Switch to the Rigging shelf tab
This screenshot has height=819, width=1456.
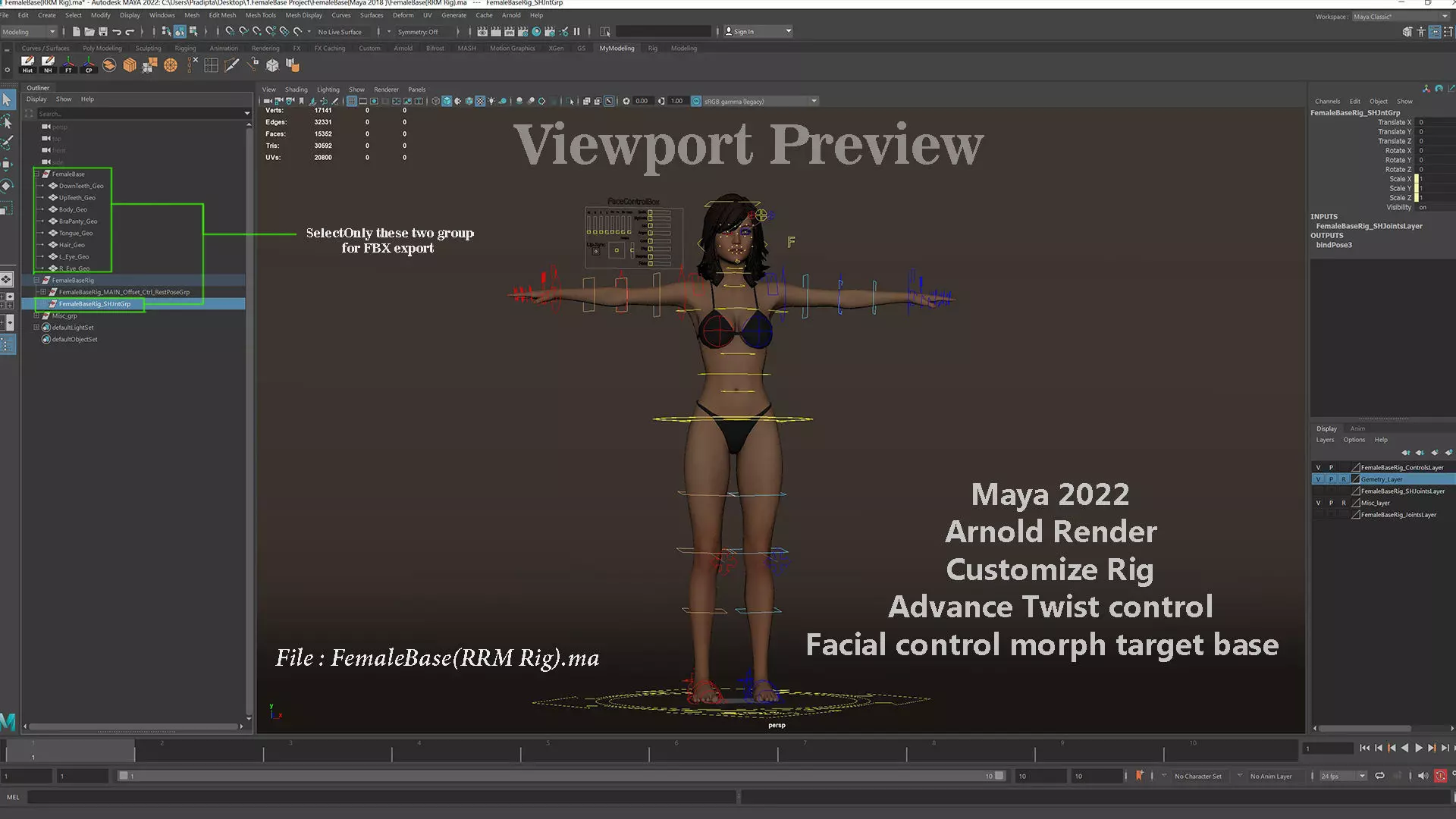(185, 48)
